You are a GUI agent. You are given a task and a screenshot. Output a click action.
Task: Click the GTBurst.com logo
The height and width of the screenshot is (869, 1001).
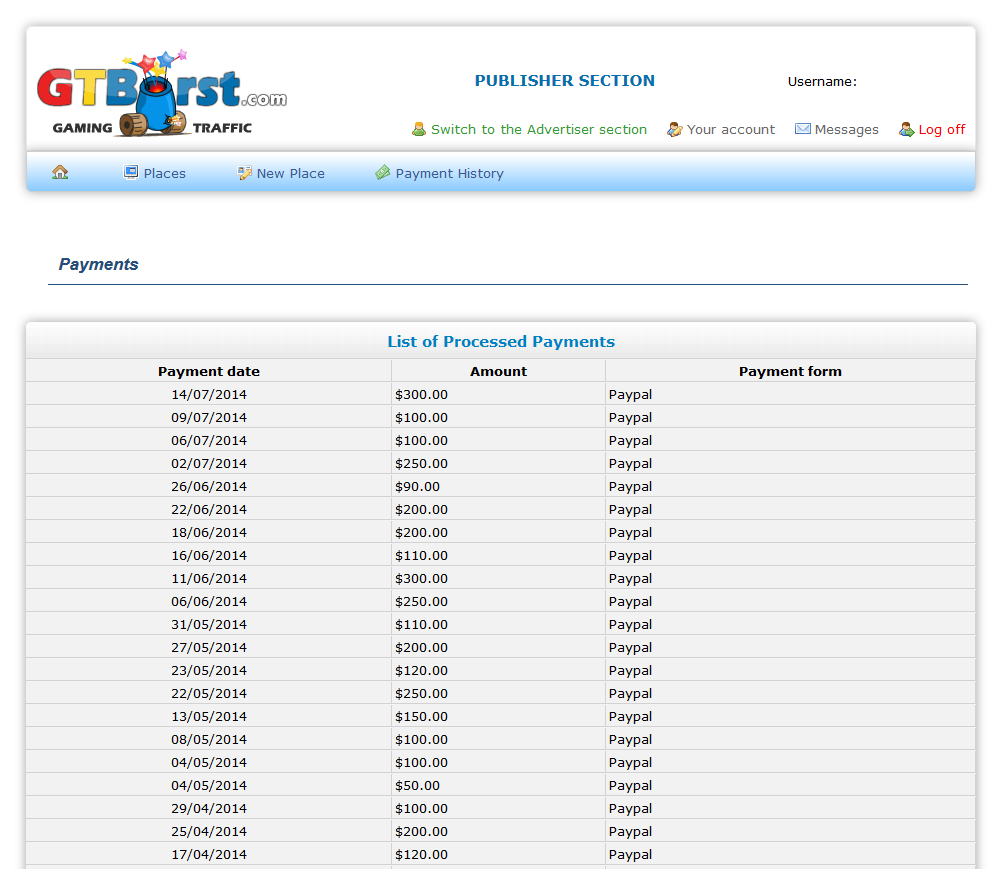point(162,93)
